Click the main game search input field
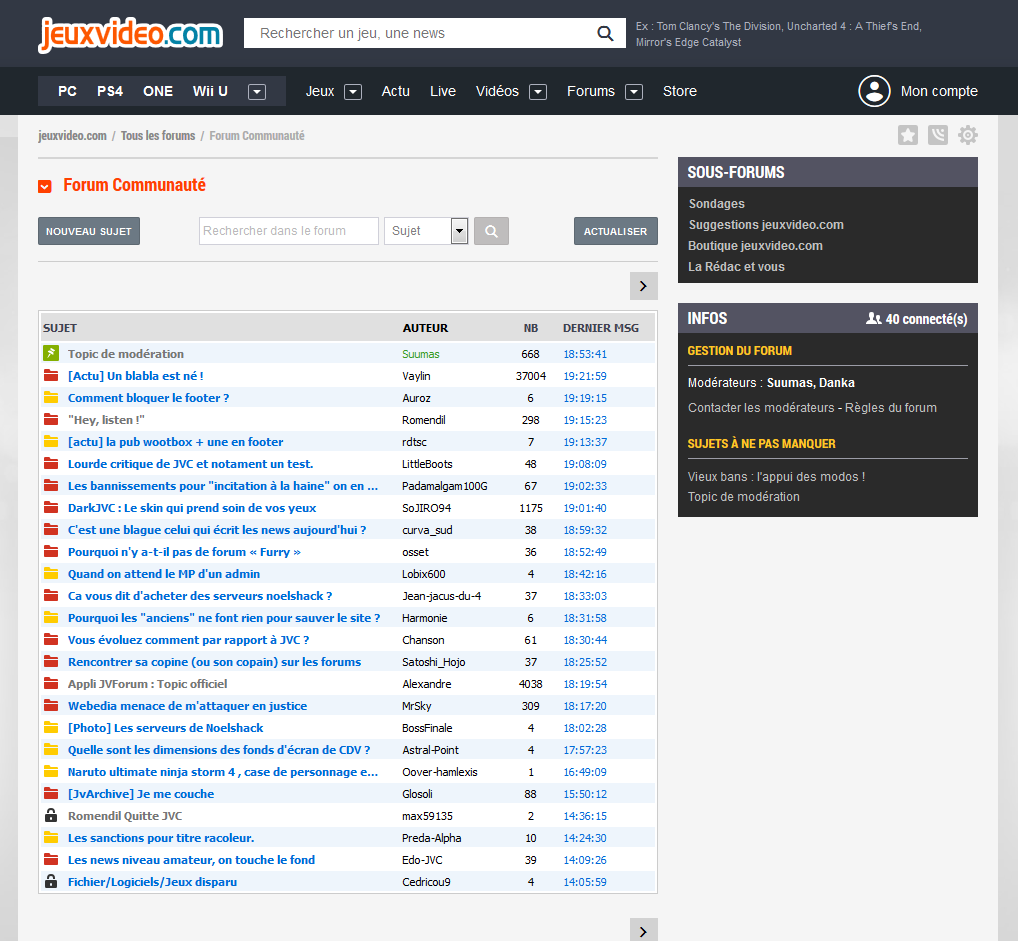1018x941 pixels. pos(419,33)
